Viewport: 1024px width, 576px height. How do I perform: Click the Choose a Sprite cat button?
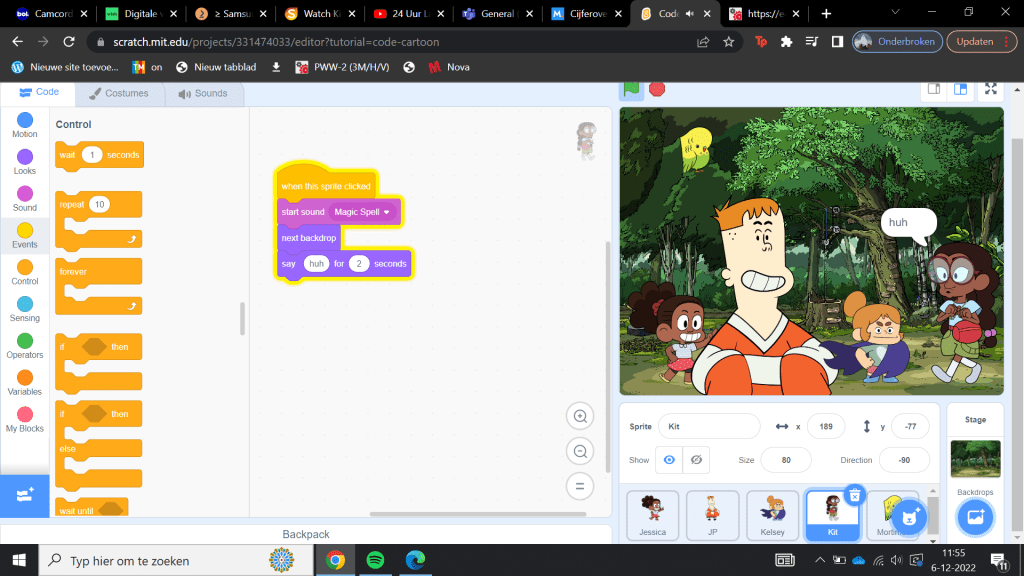coord(908,516)
